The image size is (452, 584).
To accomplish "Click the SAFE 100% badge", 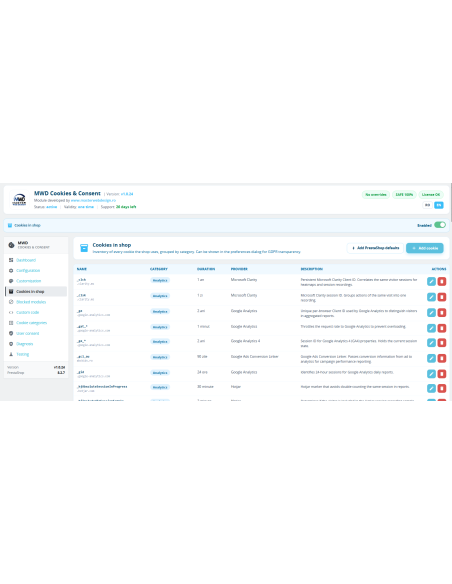I will [x=404, y=194].
